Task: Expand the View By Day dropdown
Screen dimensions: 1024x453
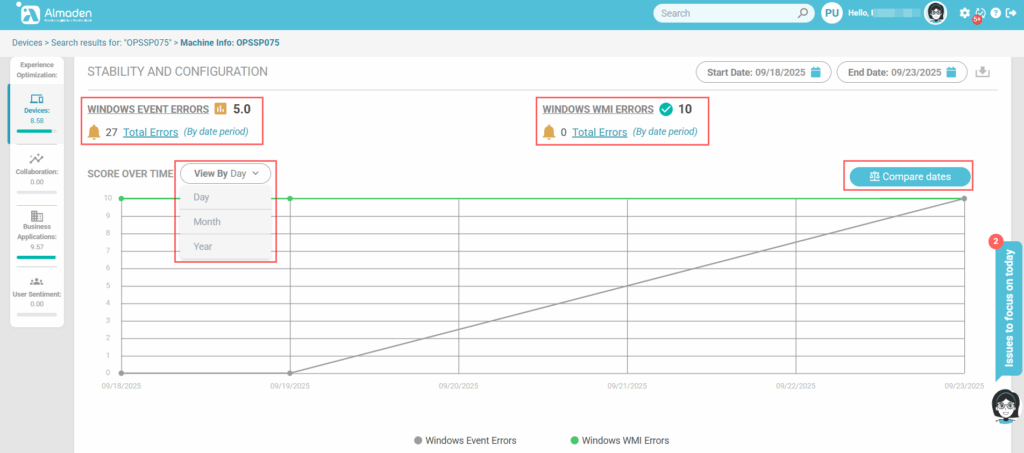Action: (x=226, y=173)
